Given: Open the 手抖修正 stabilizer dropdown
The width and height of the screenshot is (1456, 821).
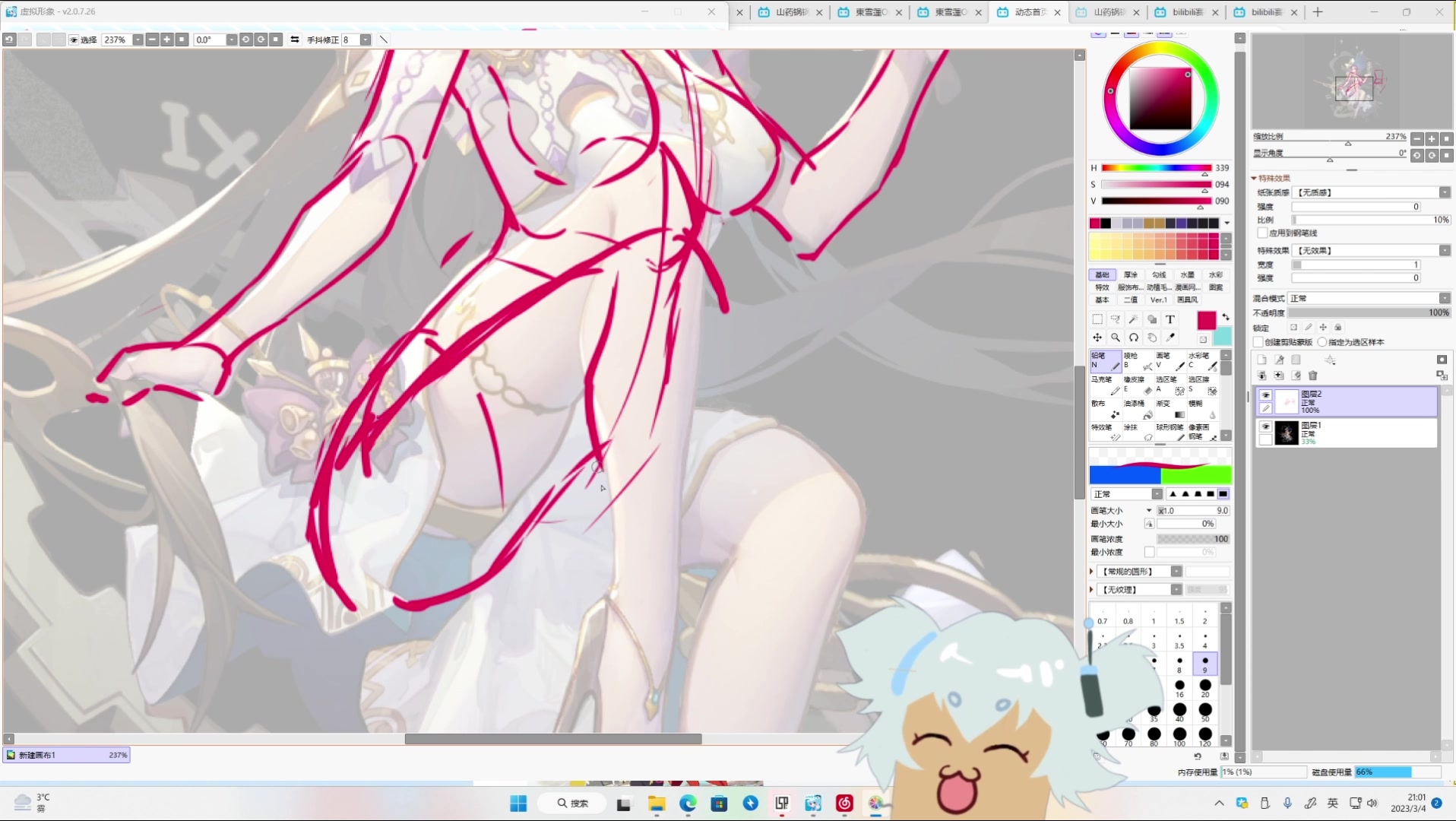Looking at the screenshot, I should pyautogui.click(x=366, y=40).
